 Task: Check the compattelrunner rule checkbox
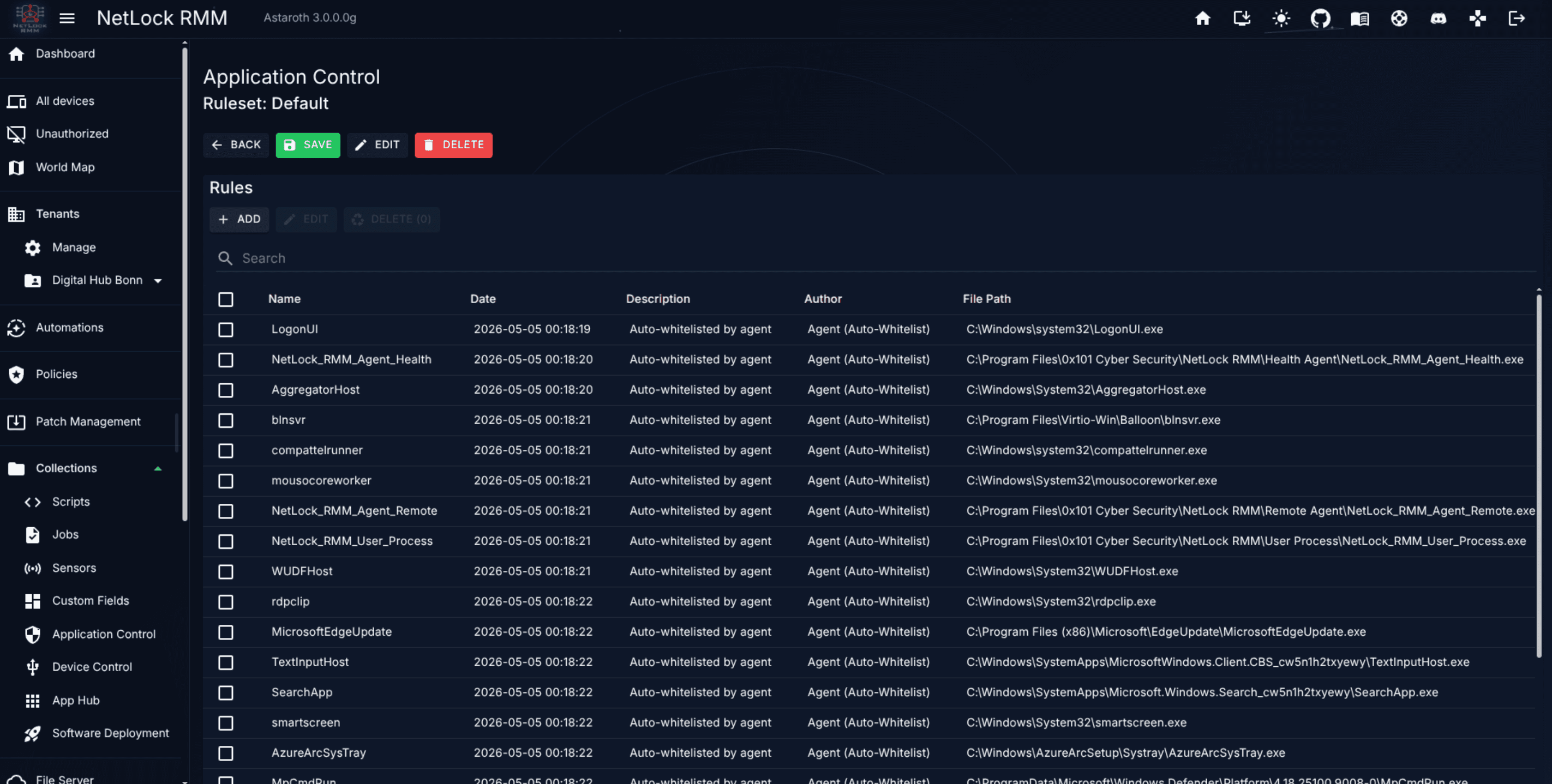click(x=225, y=450)
